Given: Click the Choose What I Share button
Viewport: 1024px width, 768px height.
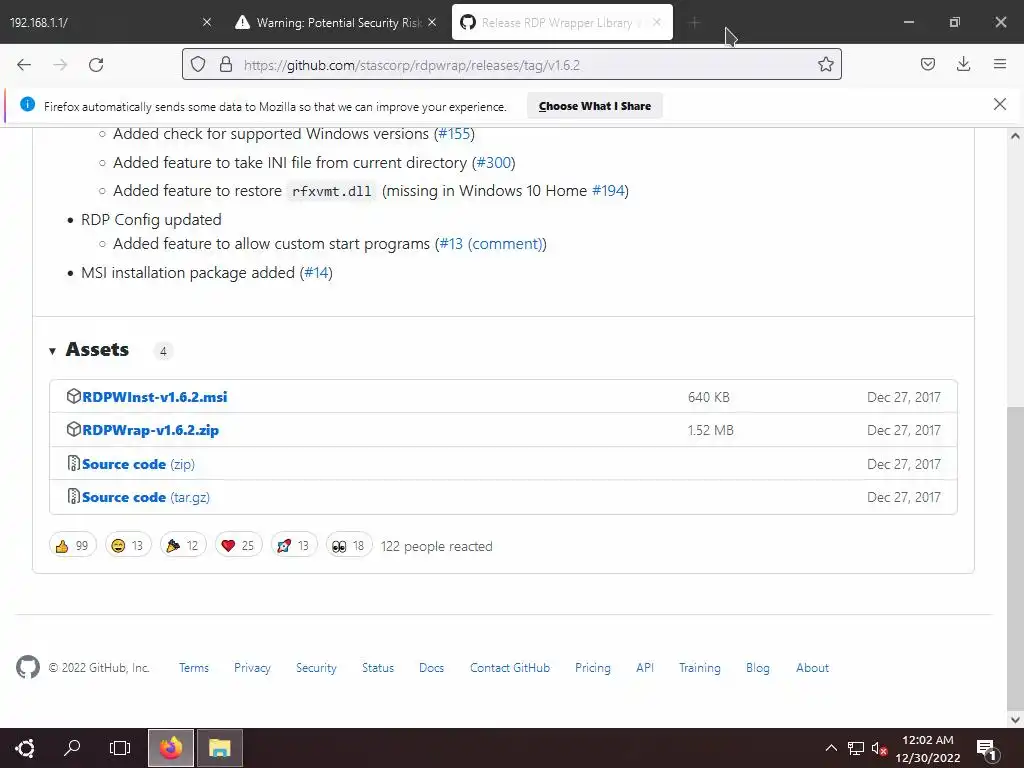Looking at the screenshot, I should [594, 106].
